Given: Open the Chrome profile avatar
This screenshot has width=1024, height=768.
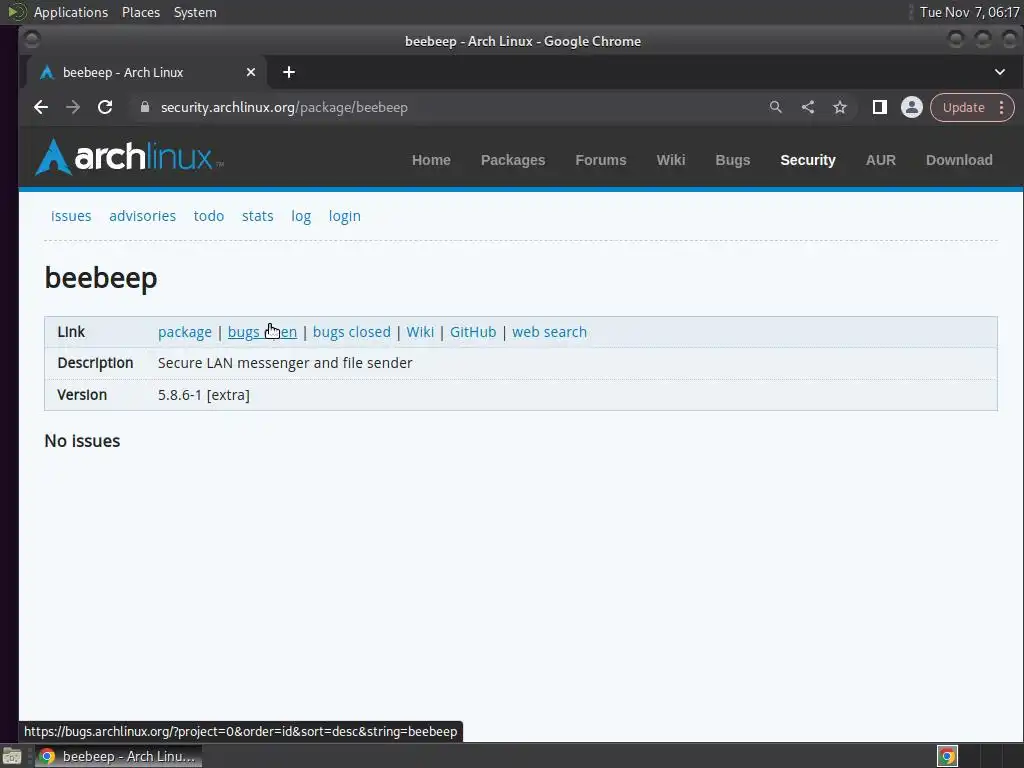Looking at the screenshot, I should tap(912, 107).
